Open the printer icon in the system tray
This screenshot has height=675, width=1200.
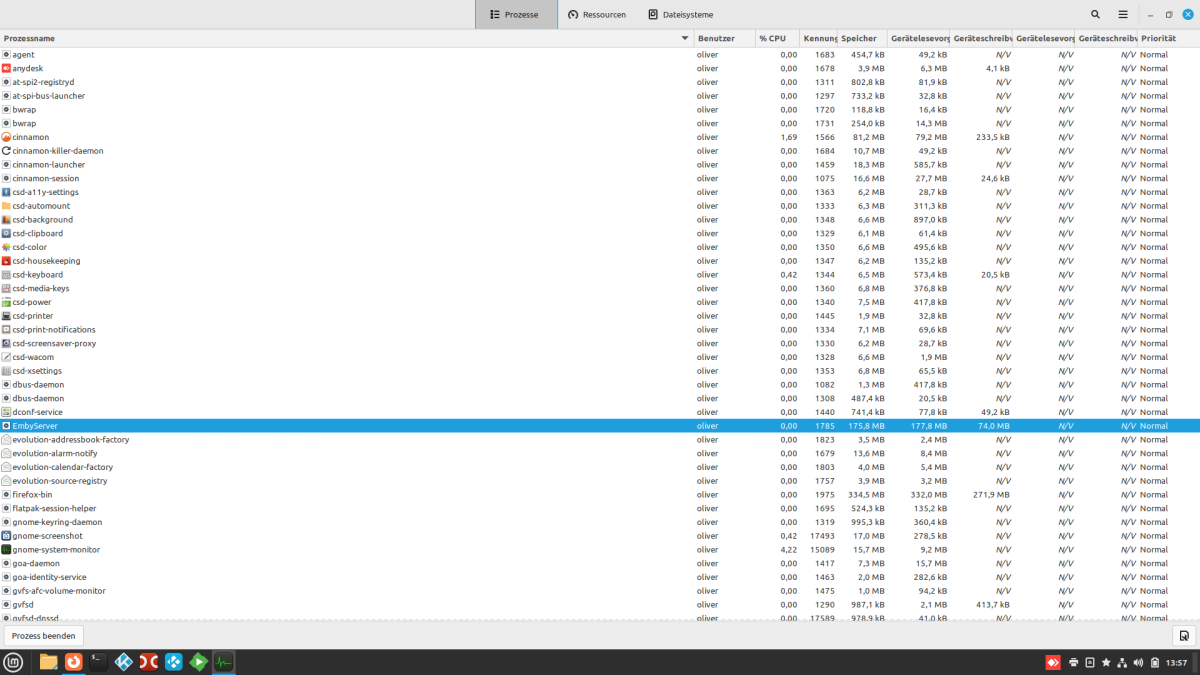click(x=1073, y=662)
